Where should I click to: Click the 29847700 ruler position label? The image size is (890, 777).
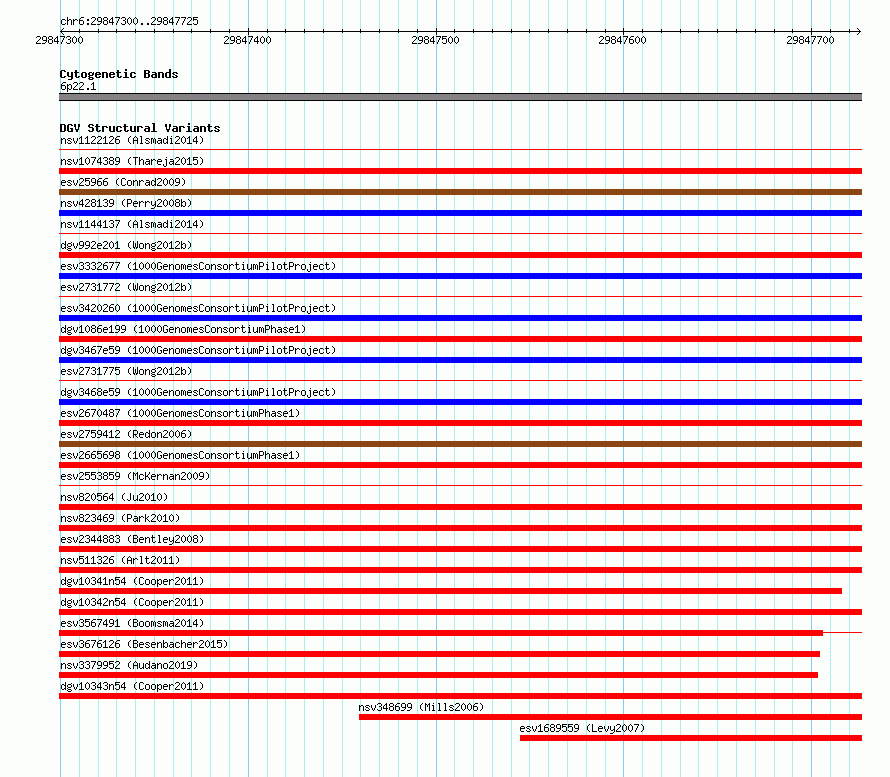click(810, 40)
